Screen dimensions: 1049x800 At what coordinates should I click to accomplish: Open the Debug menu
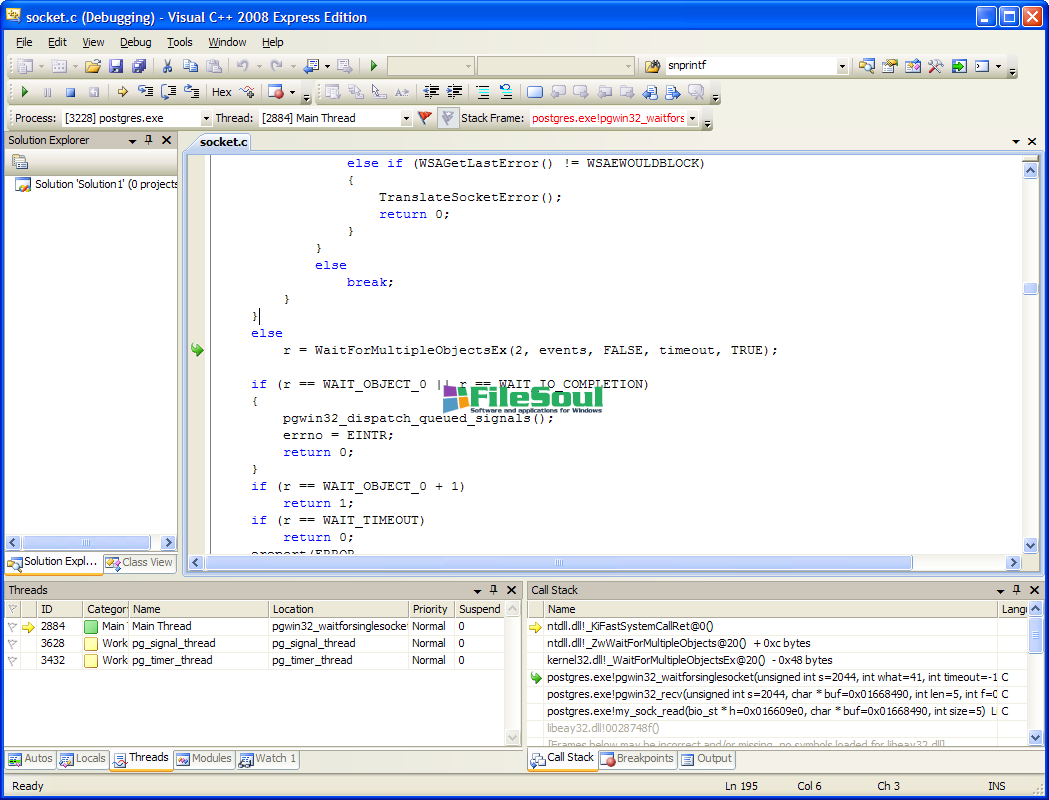click(135, 42)
